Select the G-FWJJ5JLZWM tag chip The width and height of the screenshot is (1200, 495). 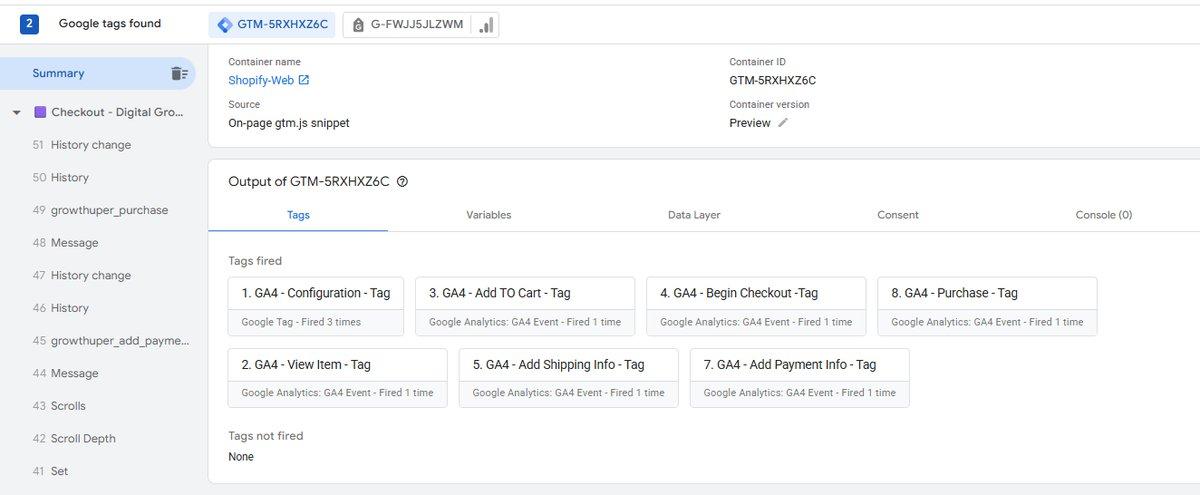(421, 25)
